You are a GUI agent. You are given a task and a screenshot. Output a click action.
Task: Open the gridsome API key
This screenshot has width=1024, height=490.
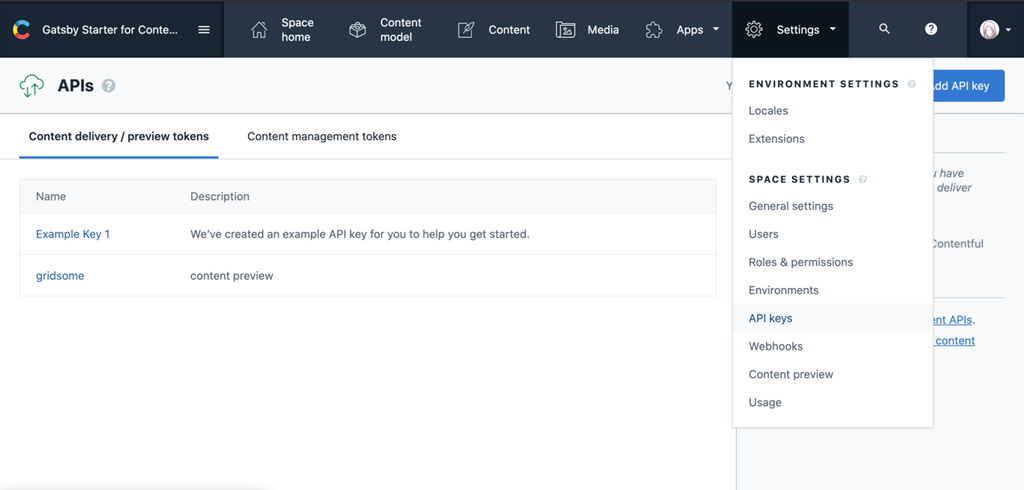click(60, 276)
